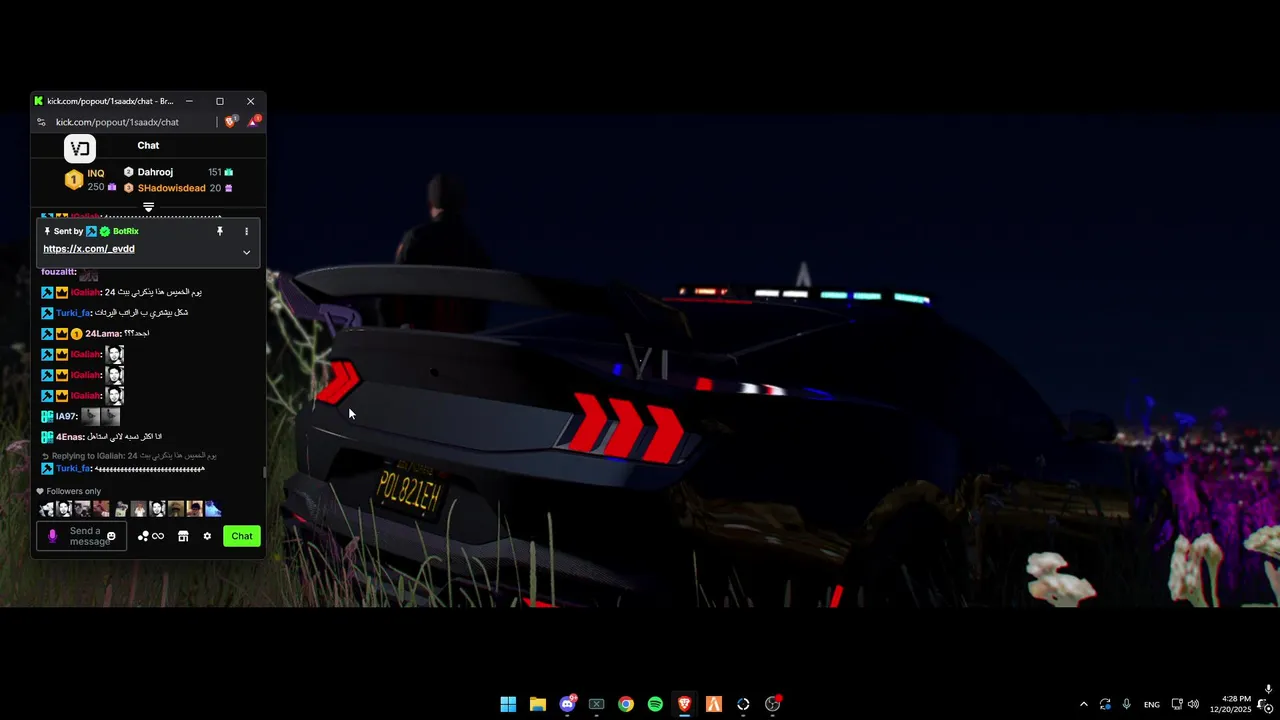Click leaderboard user INQ
The width and height of the screenshot is (1280, 720).
click(96, 173)
